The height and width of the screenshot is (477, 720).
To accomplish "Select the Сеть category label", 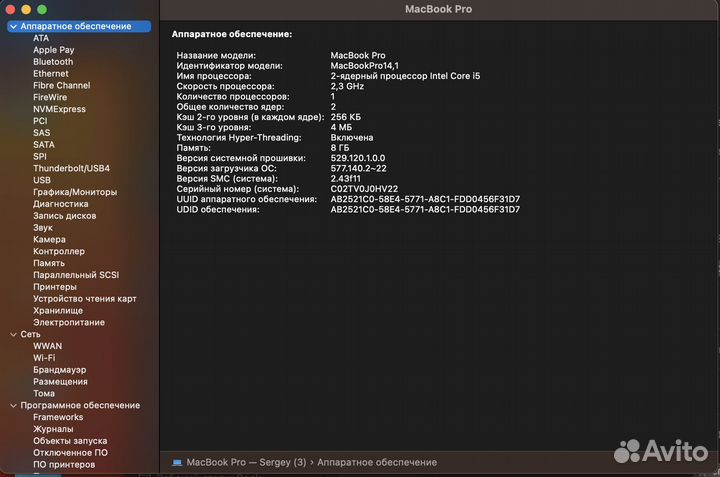I will pyautogui.click(x=30, y=335).
